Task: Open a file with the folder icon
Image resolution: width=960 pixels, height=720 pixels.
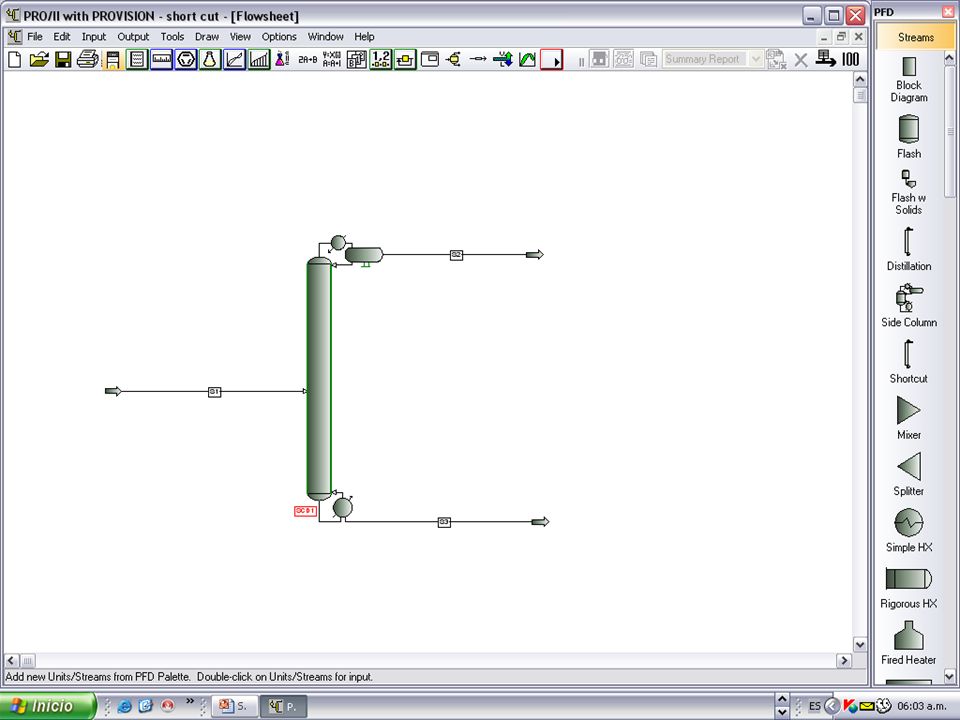Action: (x=39, y=59)
